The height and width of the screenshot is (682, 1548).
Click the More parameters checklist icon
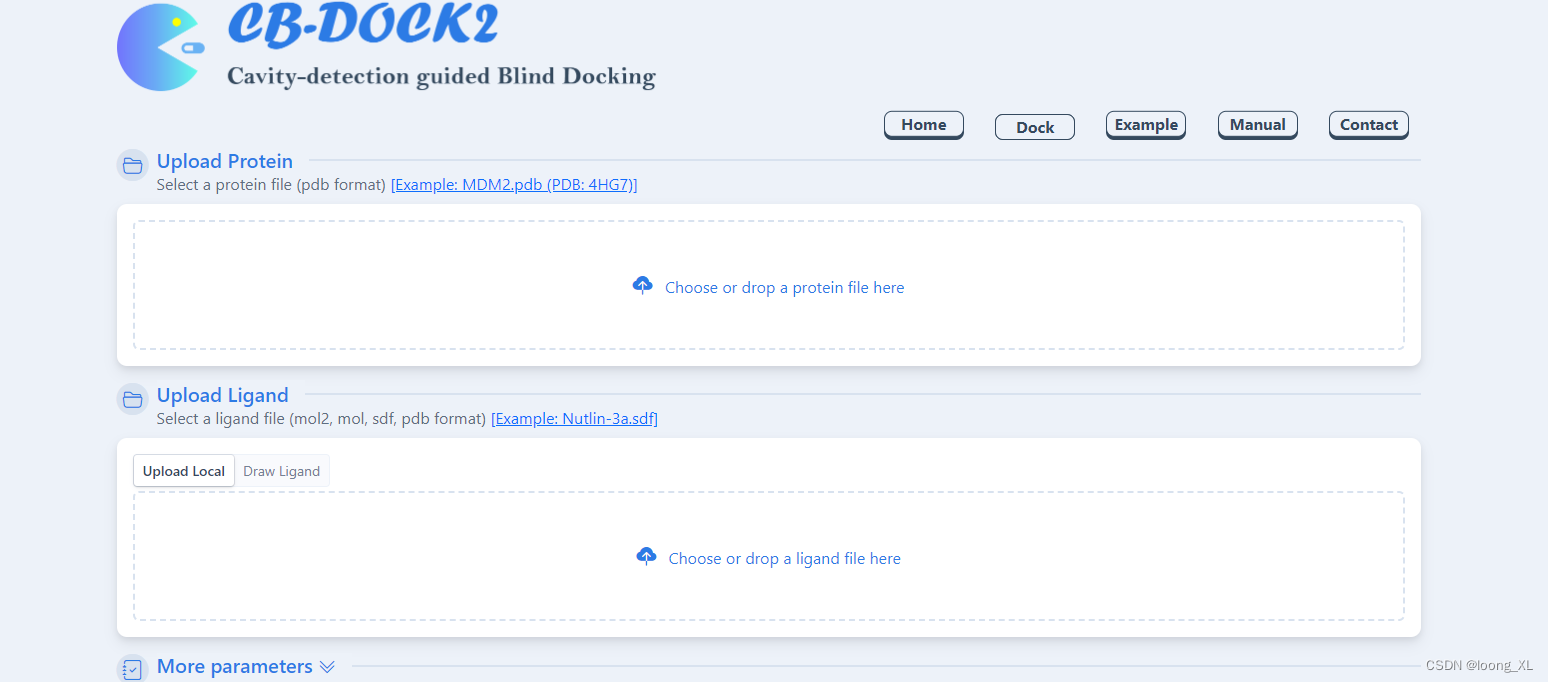pyautogui.click(x=132, y=669)
